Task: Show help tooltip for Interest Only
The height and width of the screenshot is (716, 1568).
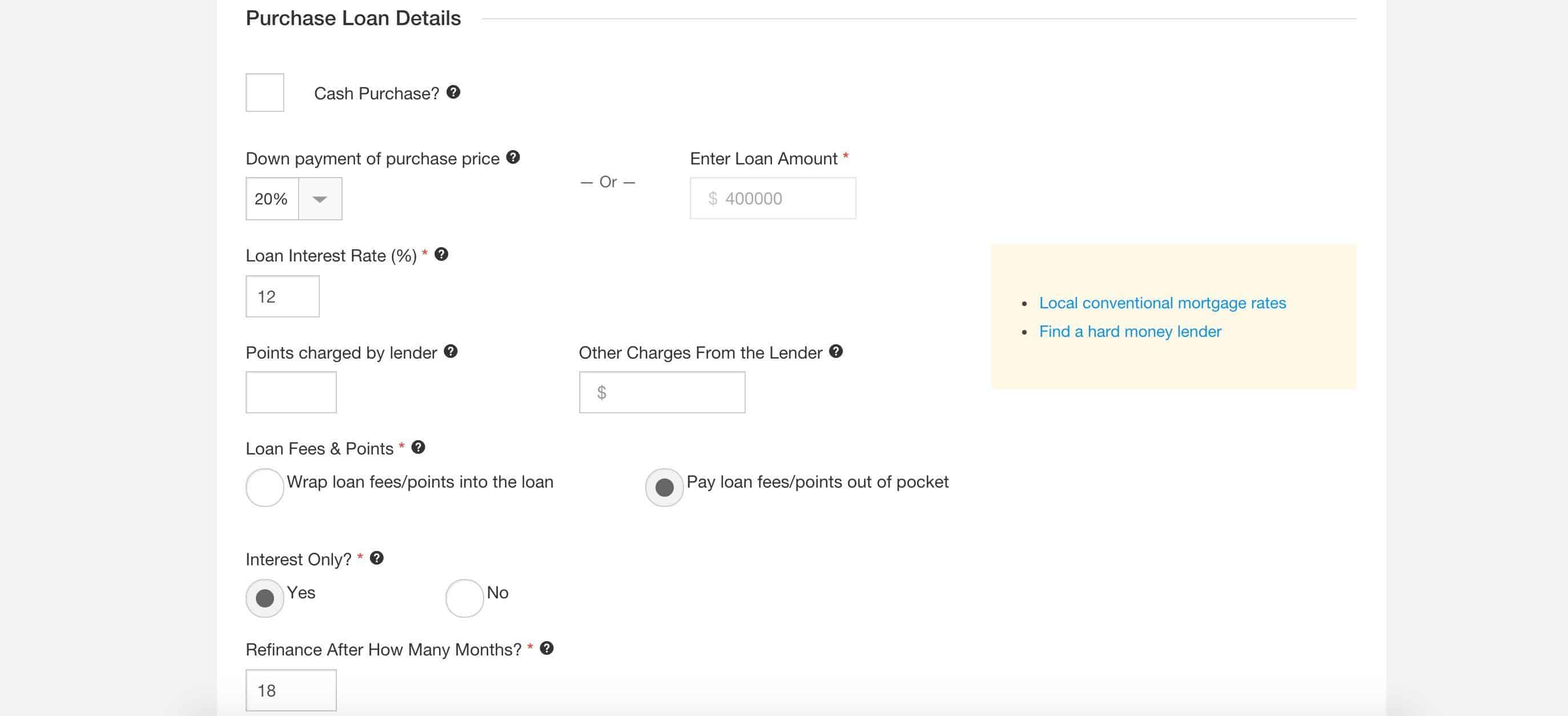Action: click(x=377, y=558)
